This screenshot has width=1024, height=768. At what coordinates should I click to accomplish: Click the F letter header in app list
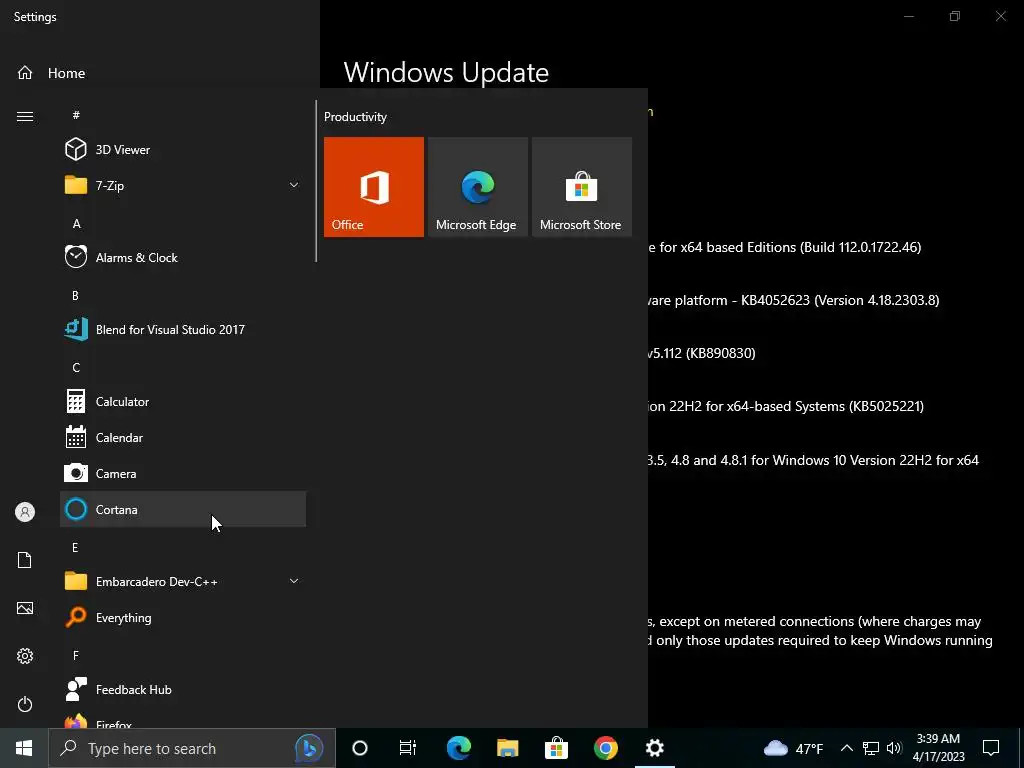pos(76,655)
